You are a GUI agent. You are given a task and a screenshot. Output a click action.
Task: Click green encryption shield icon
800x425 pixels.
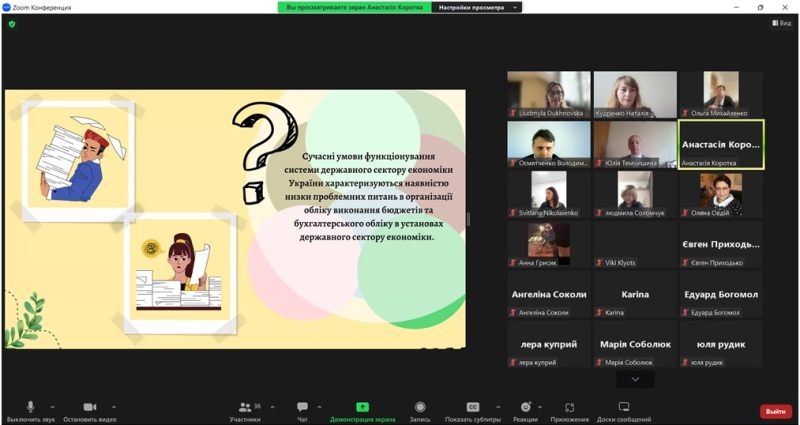12,24
